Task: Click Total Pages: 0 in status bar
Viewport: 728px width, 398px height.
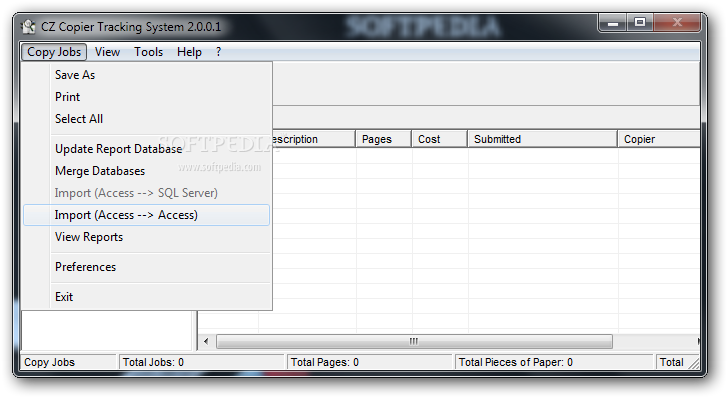Action: 325,362
